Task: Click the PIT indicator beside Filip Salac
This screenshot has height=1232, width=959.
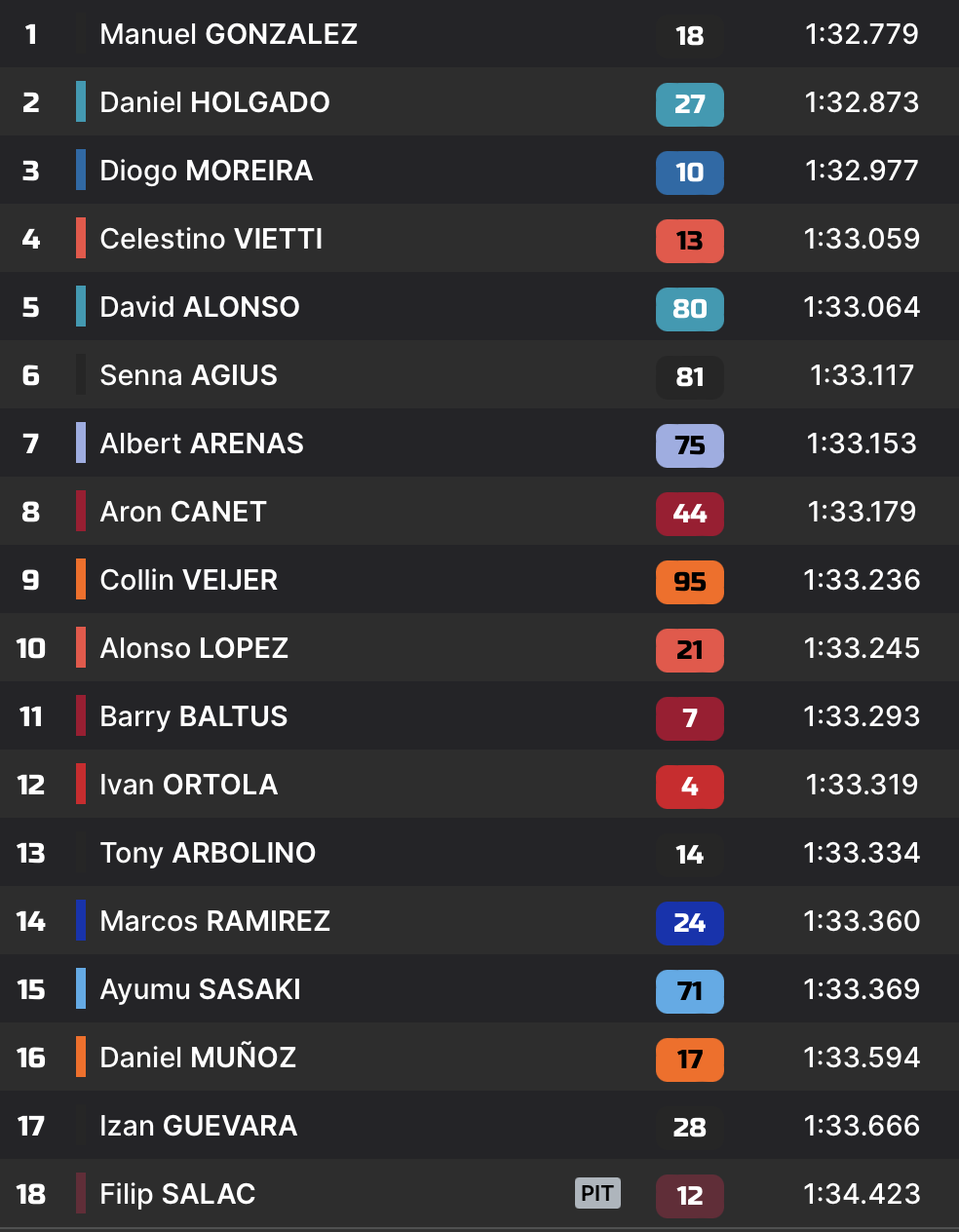Action: (x=597, y=1193)
